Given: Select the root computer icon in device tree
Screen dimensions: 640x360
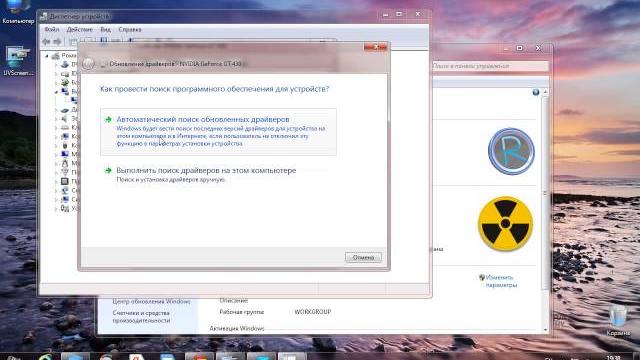Looking at the screenshot, I should coord(56,56).
